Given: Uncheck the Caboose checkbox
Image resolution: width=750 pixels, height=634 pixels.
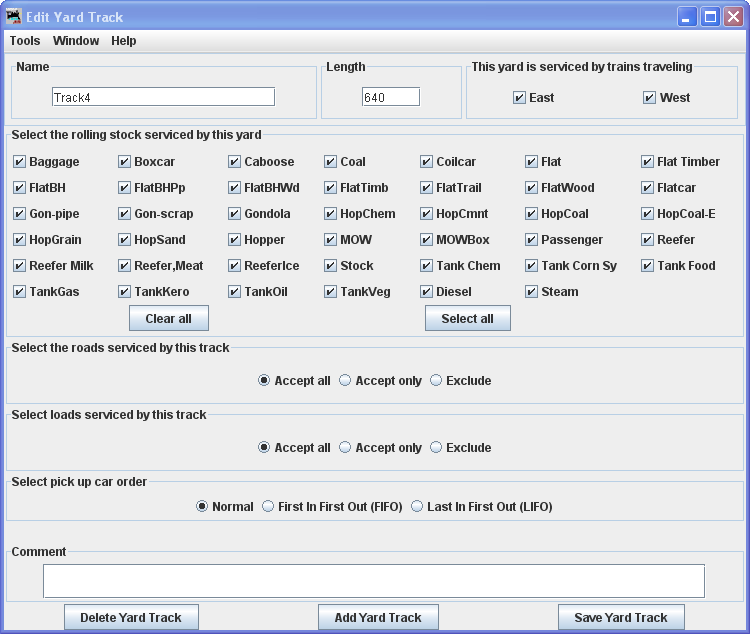Looking at the screenshot, I should (x=235, y=162).
